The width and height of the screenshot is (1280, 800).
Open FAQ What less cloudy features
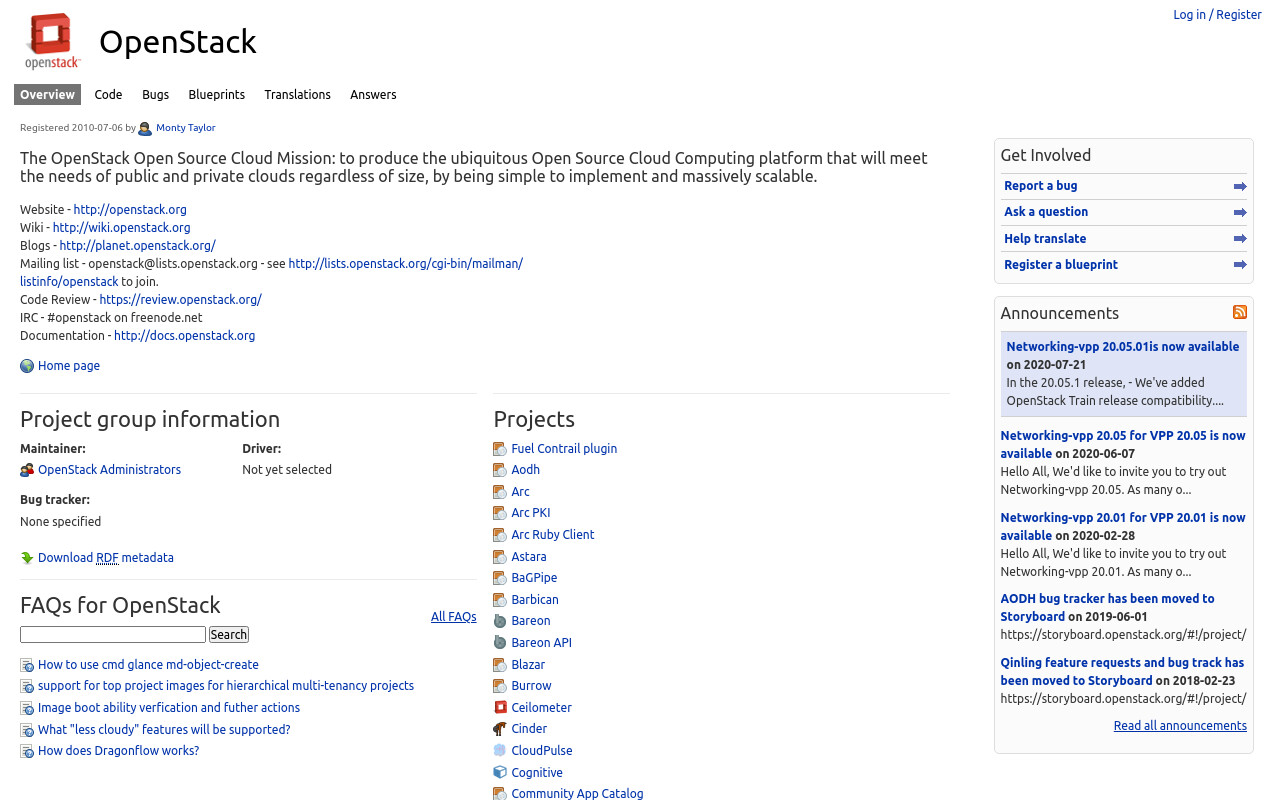coord(164,730)
